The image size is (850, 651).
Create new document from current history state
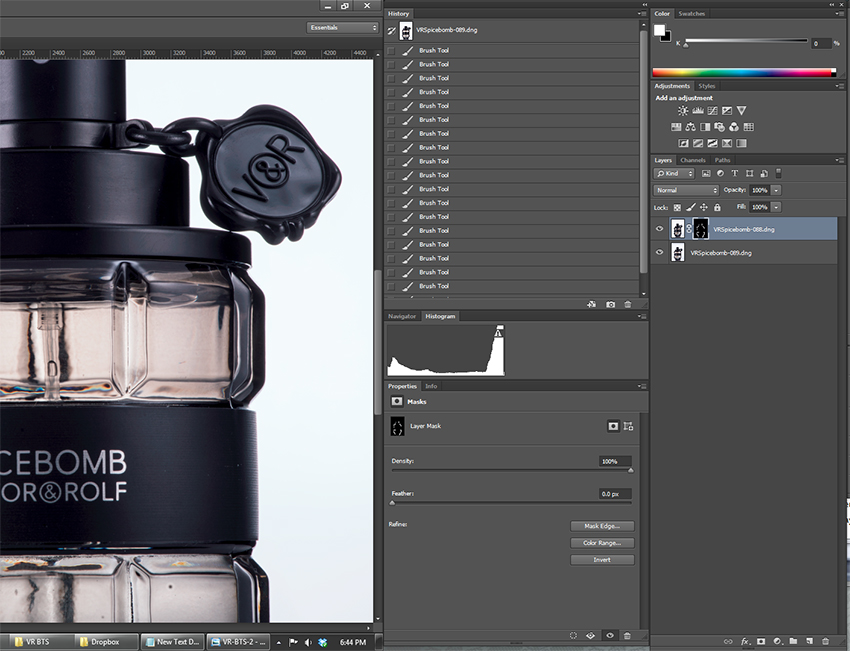click(591, 305)
